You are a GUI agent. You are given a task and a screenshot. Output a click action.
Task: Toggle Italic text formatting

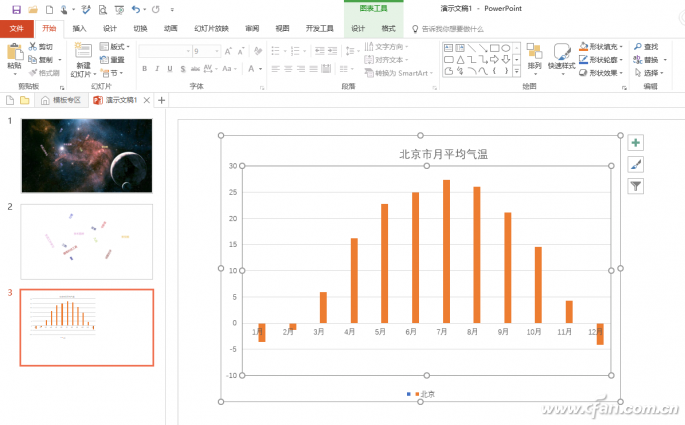[x=158, y=69]
